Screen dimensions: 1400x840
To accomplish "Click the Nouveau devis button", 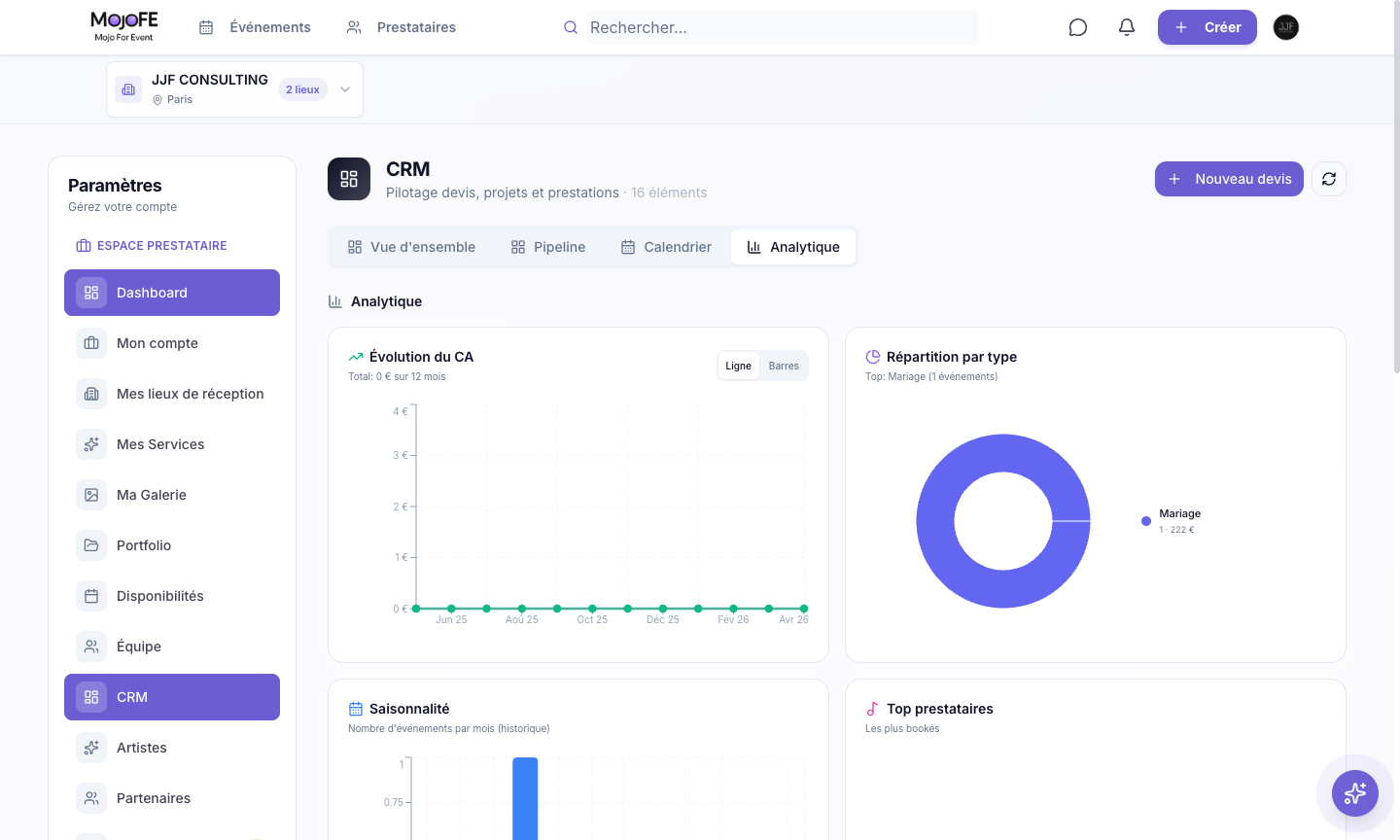I will (x=1229, y=179).
